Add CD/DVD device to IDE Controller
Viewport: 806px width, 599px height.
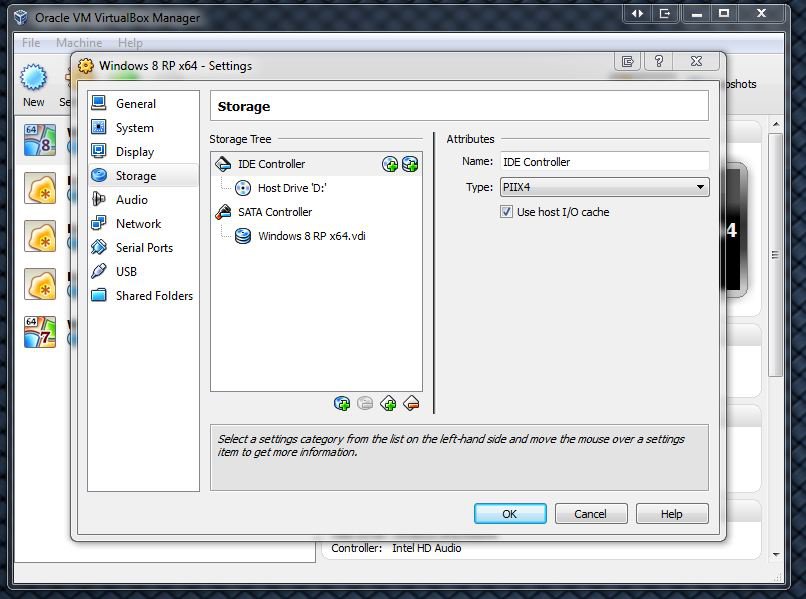(x=390, y=164)
